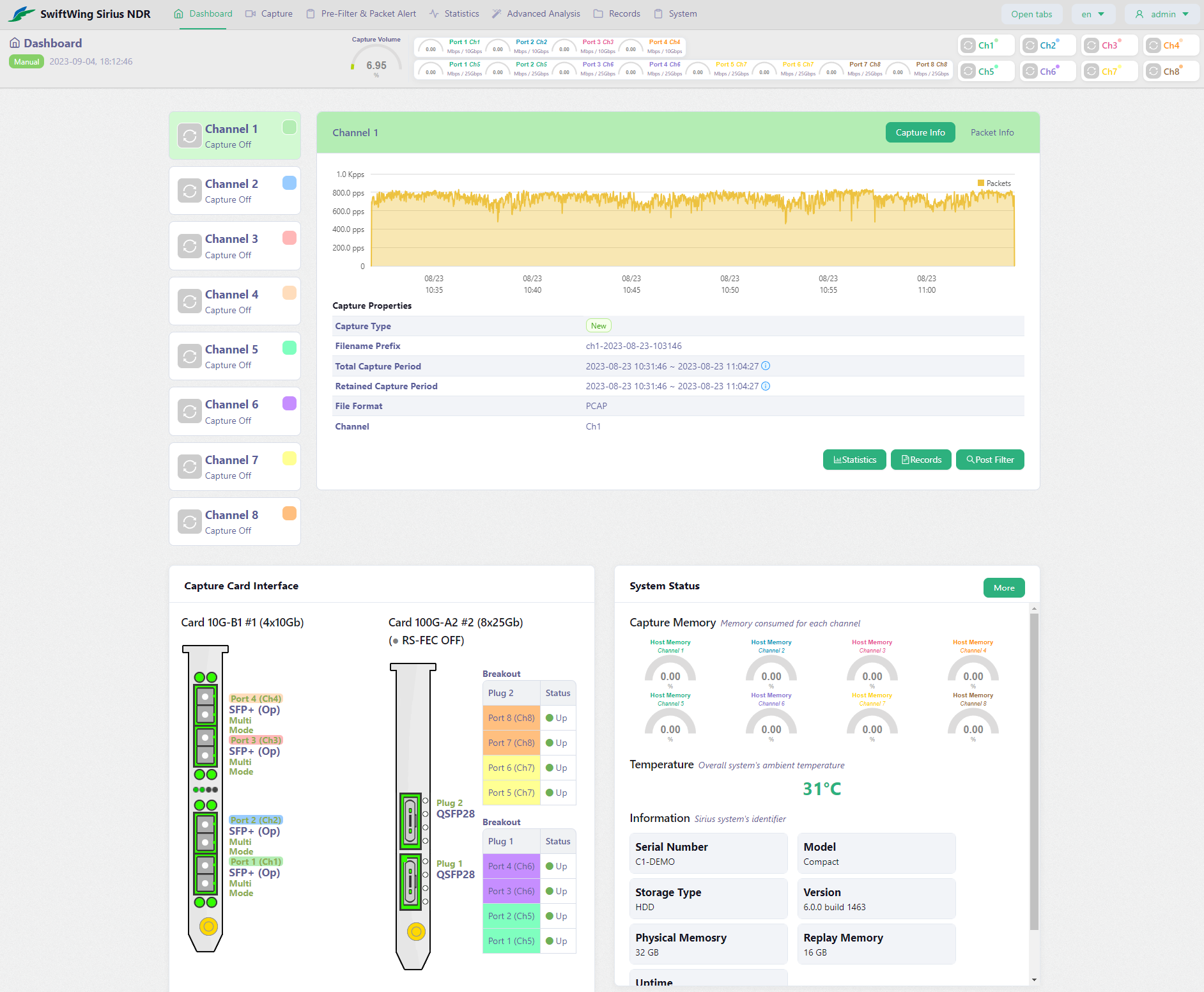Click the Dashboard home icon in page heading
Viewport: 1204px width, 992px height.
15,43
